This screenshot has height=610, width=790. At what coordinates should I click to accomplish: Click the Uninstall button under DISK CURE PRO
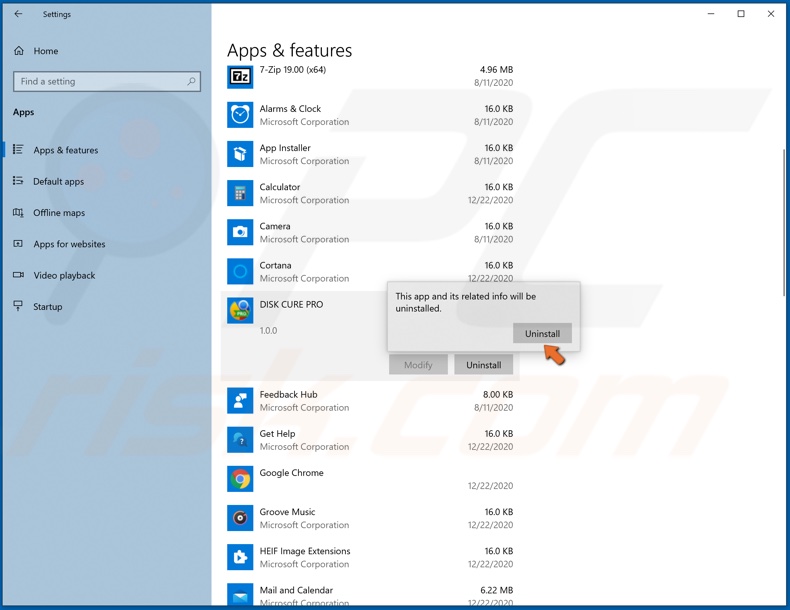click(484, 365)
